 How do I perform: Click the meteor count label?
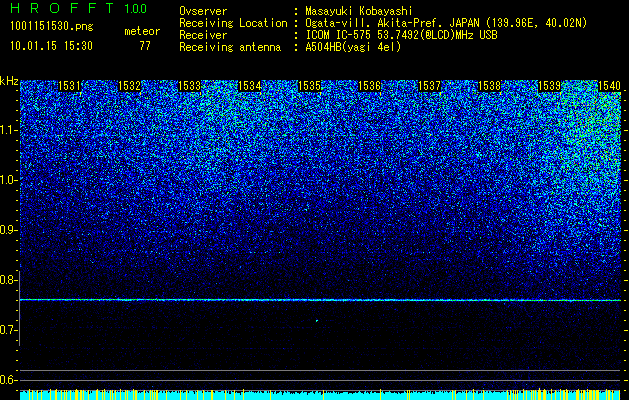142,31
